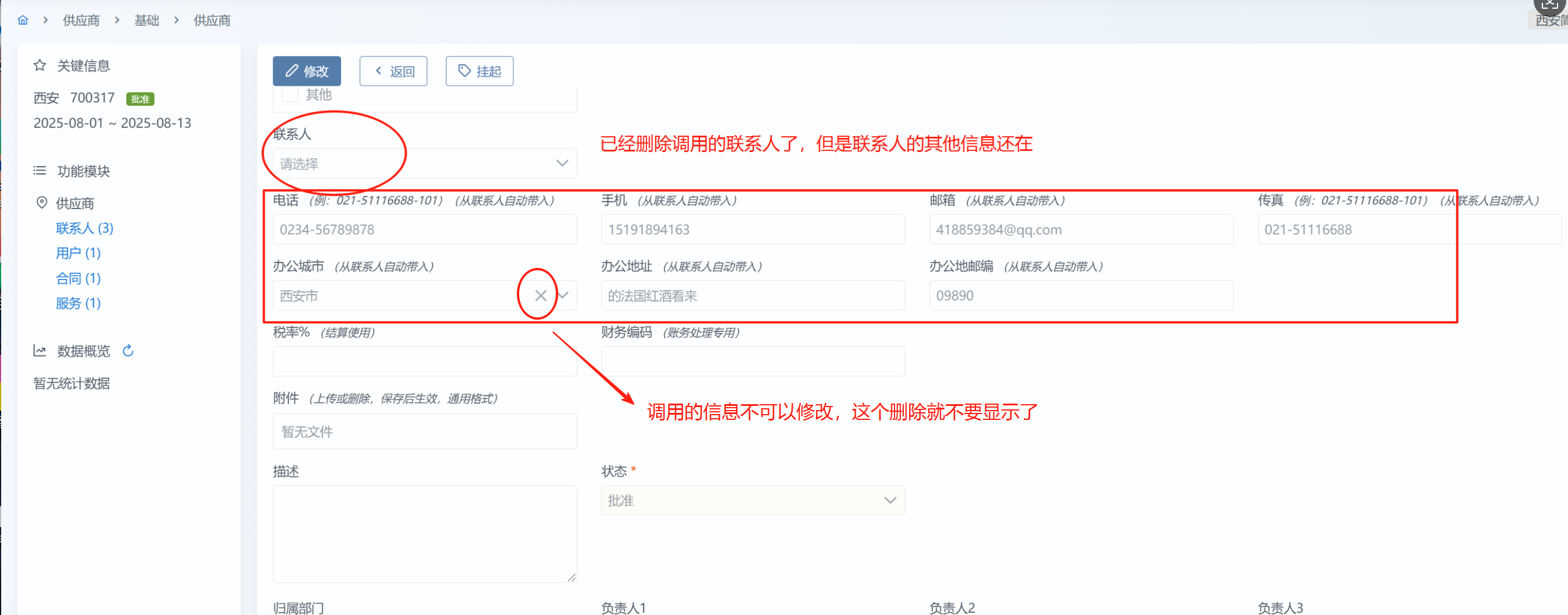Click the refresh icon beside 数据概览
This screenshot has height=615, width=1568.
point(128,351)
